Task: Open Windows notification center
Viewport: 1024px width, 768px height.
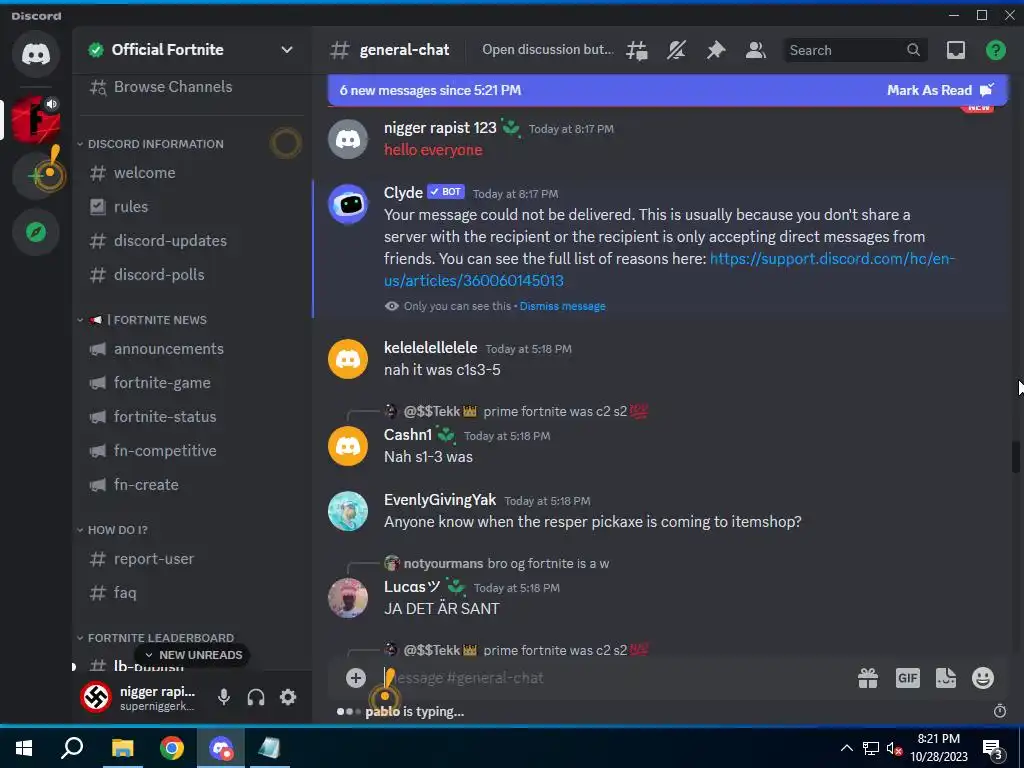Action: [993, 748]
